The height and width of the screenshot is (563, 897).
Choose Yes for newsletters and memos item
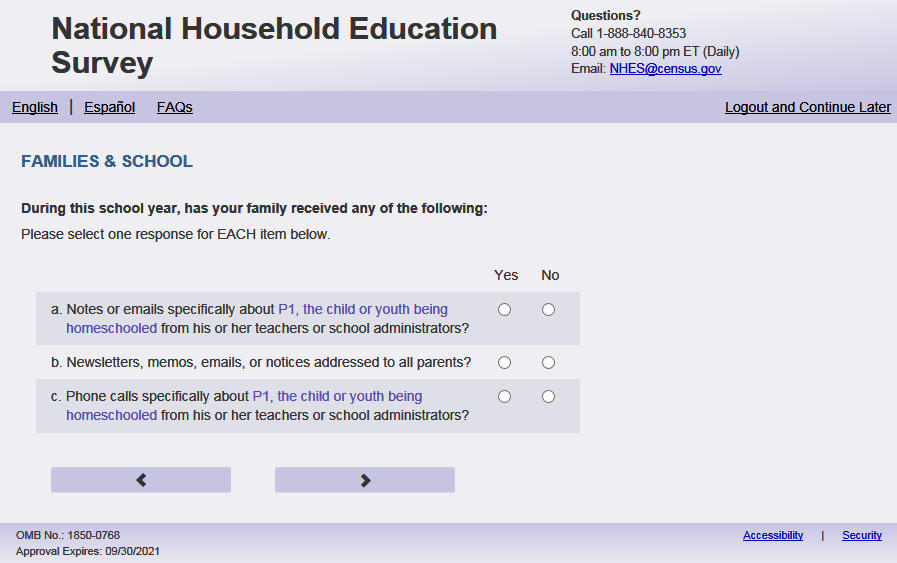(x=504, y=362)
